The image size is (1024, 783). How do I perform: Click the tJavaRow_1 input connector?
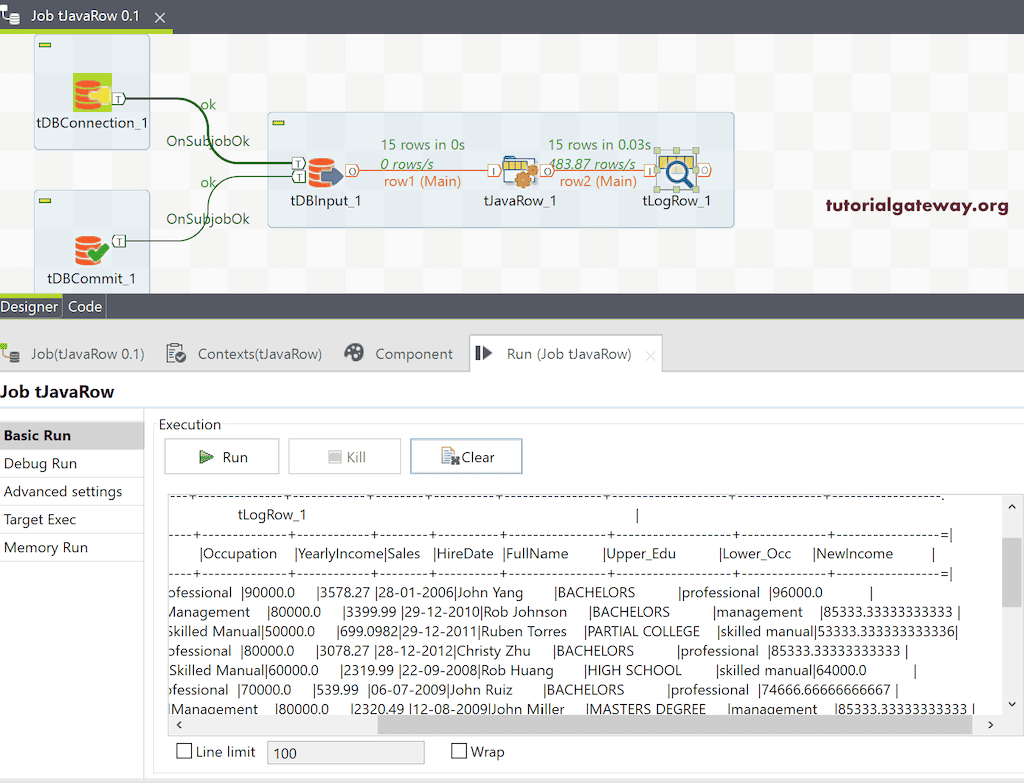pyautogui.click(x=494, y=171)
